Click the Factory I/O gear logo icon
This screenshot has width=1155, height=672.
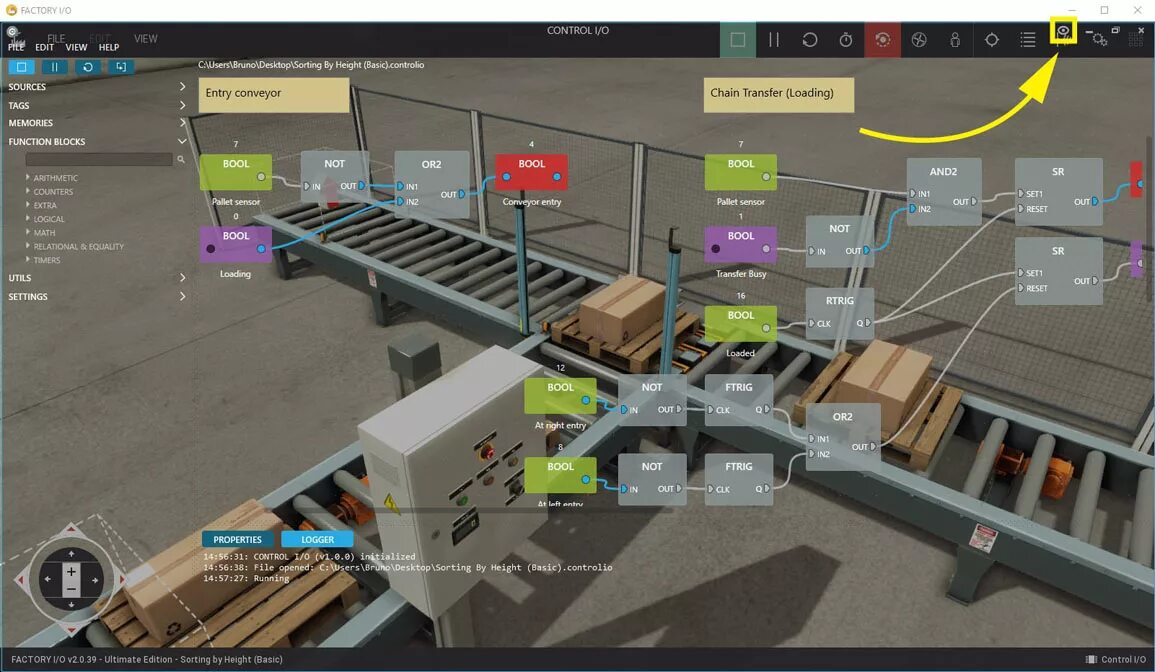13,33
